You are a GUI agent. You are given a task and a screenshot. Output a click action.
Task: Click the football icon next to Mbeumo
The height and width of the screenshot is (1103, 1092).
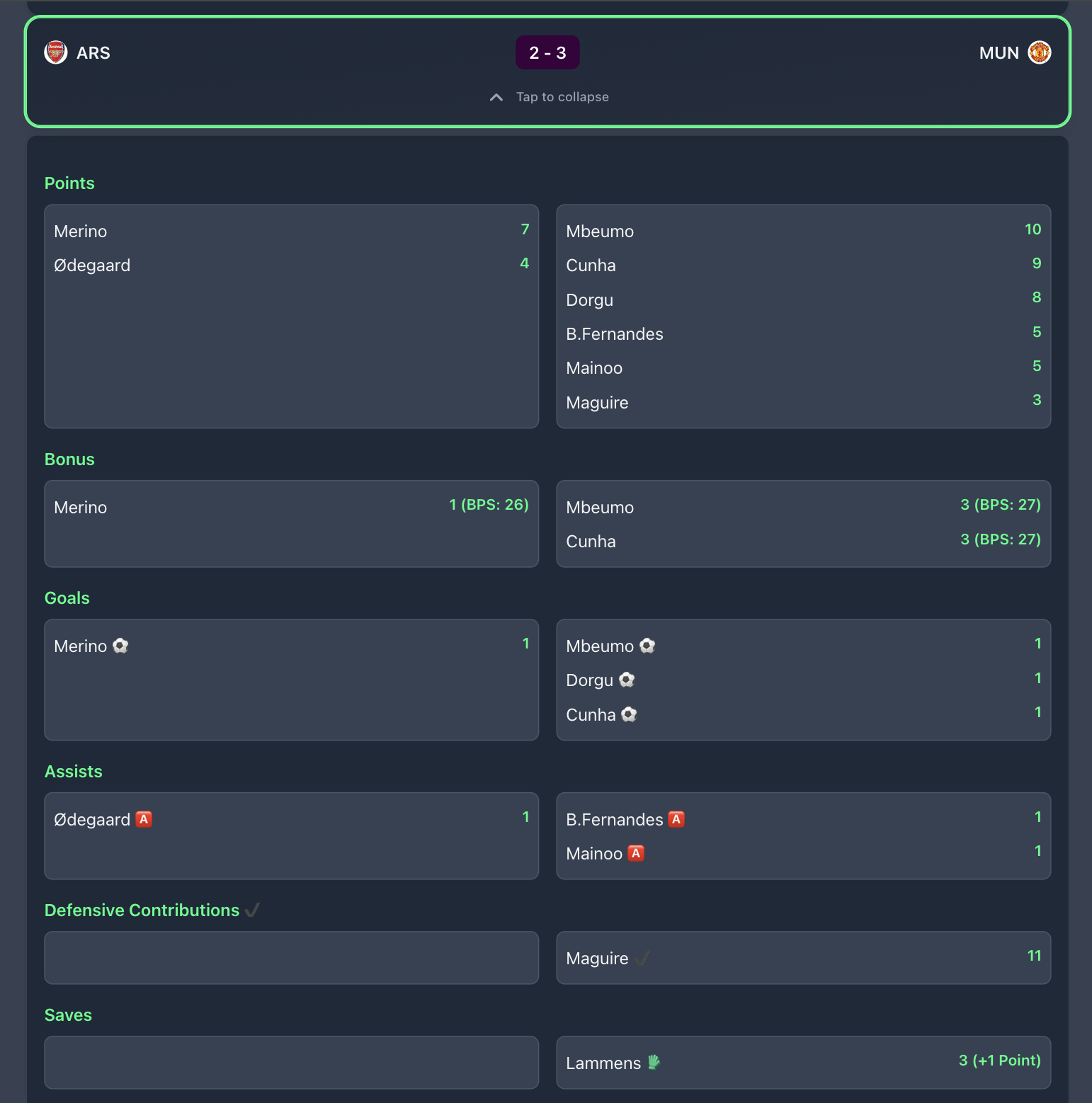(647, 646)
